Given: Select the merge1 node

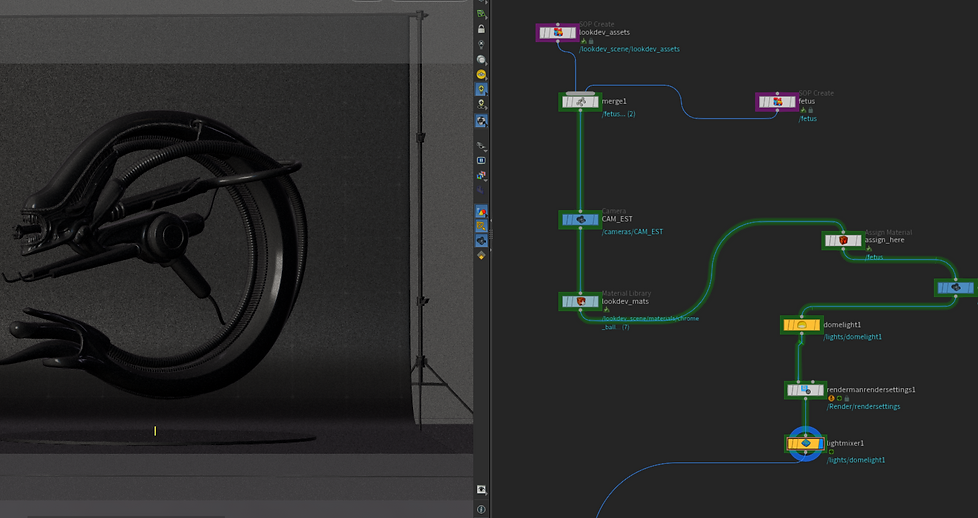Looking at the screenshot, I should 580,102.
